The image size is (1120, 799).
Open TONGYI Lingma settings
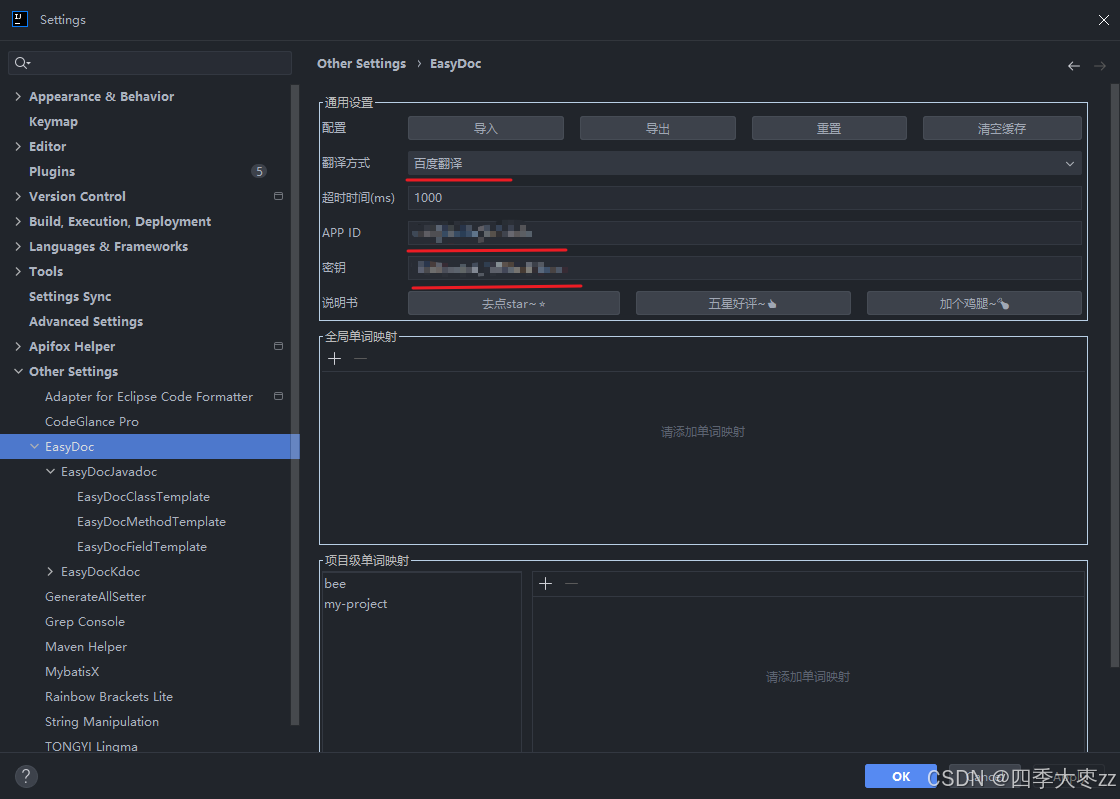click(91, 745)
